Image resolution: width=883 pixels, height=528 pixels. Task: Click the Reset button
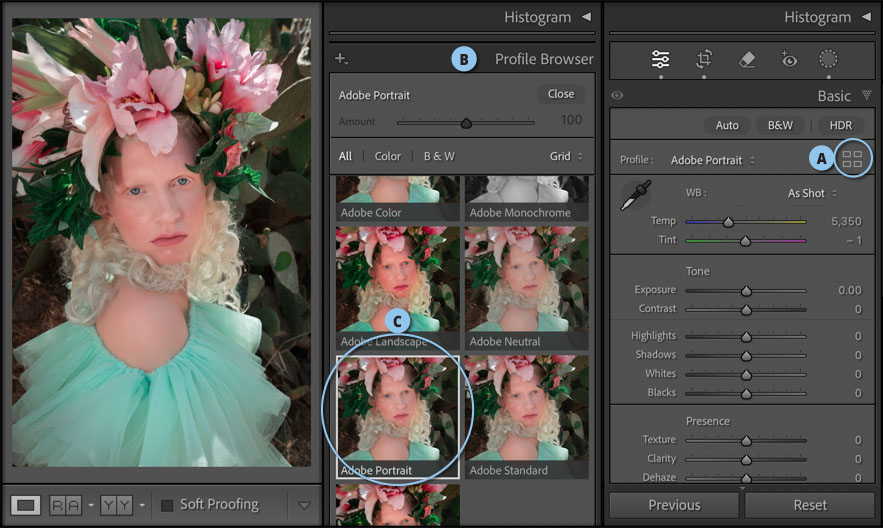pyautogui.click(x=810, y=505)
